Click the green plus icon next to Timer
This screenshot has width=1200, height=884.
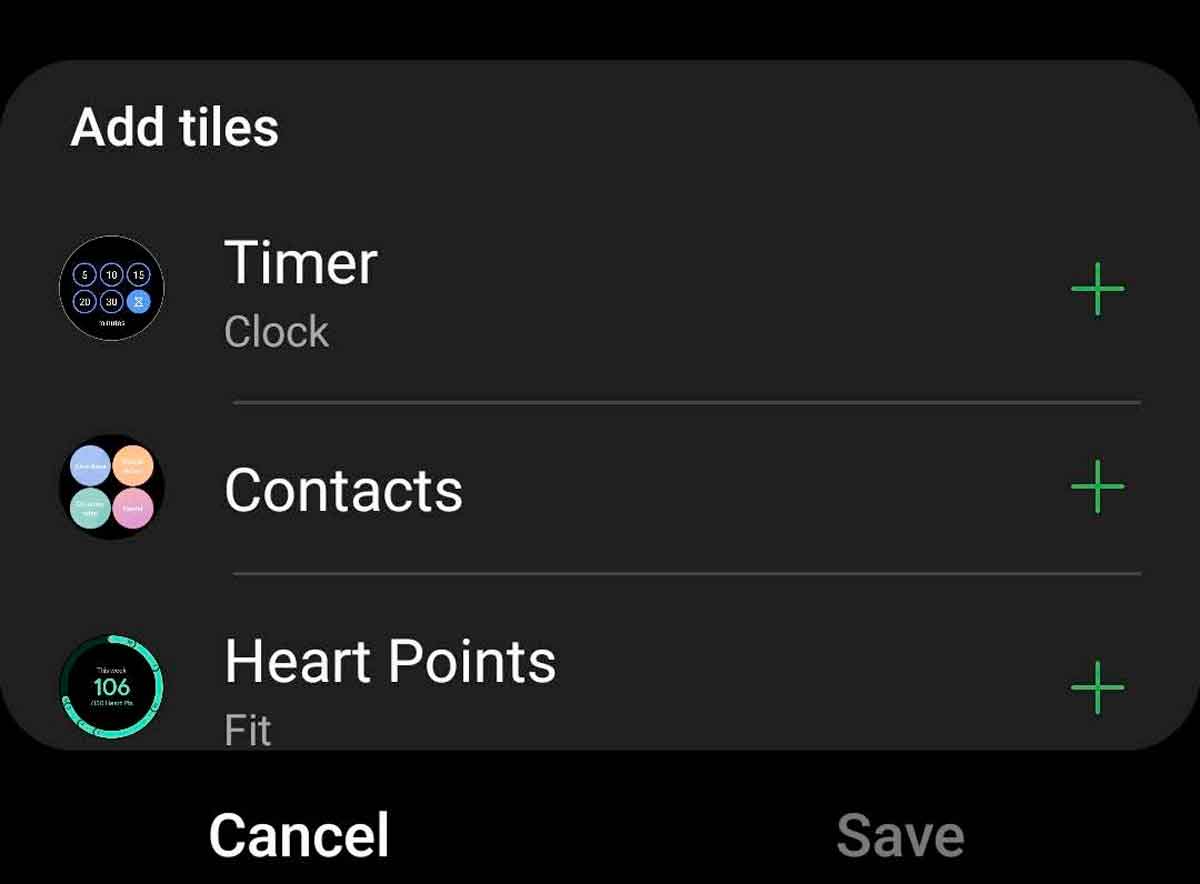tap(1098, 290)
